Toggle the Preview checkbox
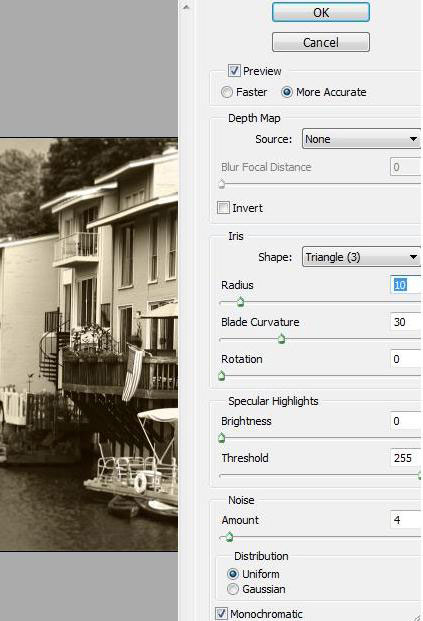The height and width of the screenshot is (621, 423). pos(234,71)
